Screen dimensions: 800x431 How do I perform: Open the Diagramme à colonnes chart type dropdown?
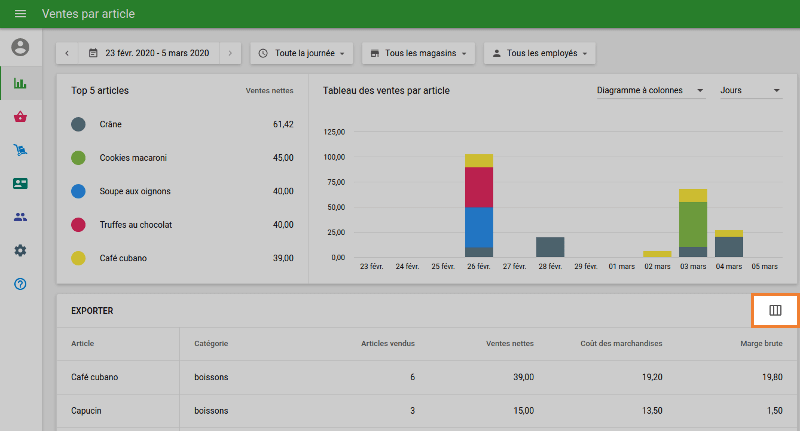click(x=650, y=91)
